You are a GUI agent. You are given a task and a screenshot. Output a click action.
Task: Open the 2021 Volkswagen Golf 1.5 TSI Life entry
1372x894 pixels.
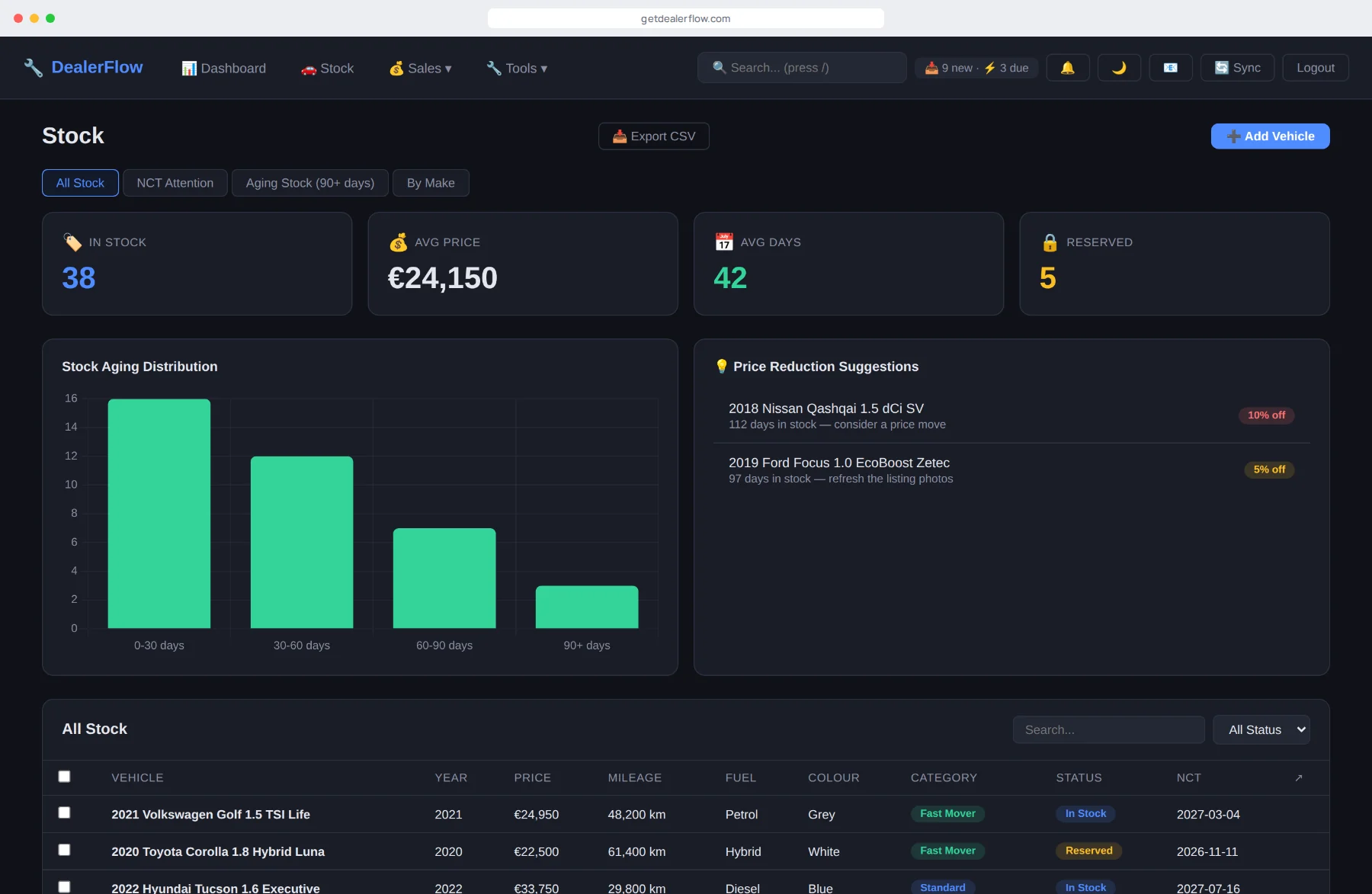211,815
